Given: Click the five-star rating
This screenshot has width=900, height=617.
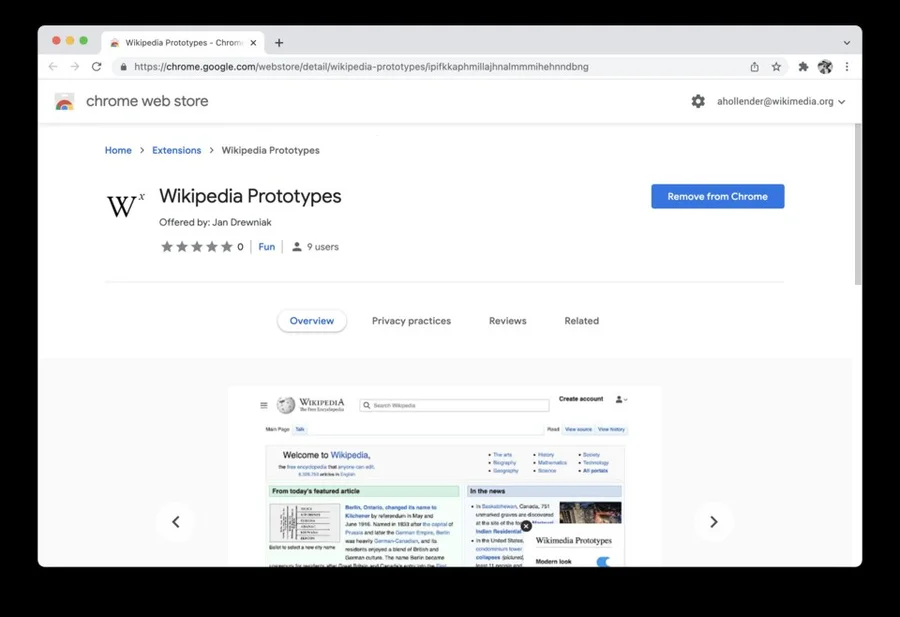Looking at the screenshot, I should 197,247.
